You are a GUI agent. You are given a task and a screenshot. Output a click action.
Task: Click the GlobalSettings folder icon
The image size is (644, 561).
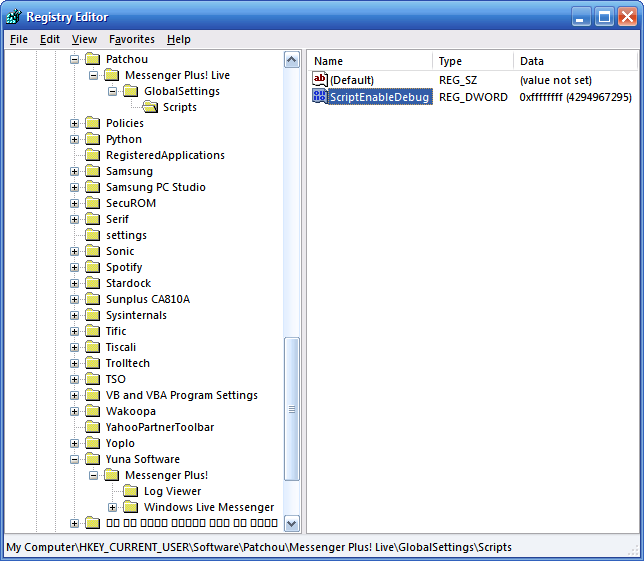(131, 91)
